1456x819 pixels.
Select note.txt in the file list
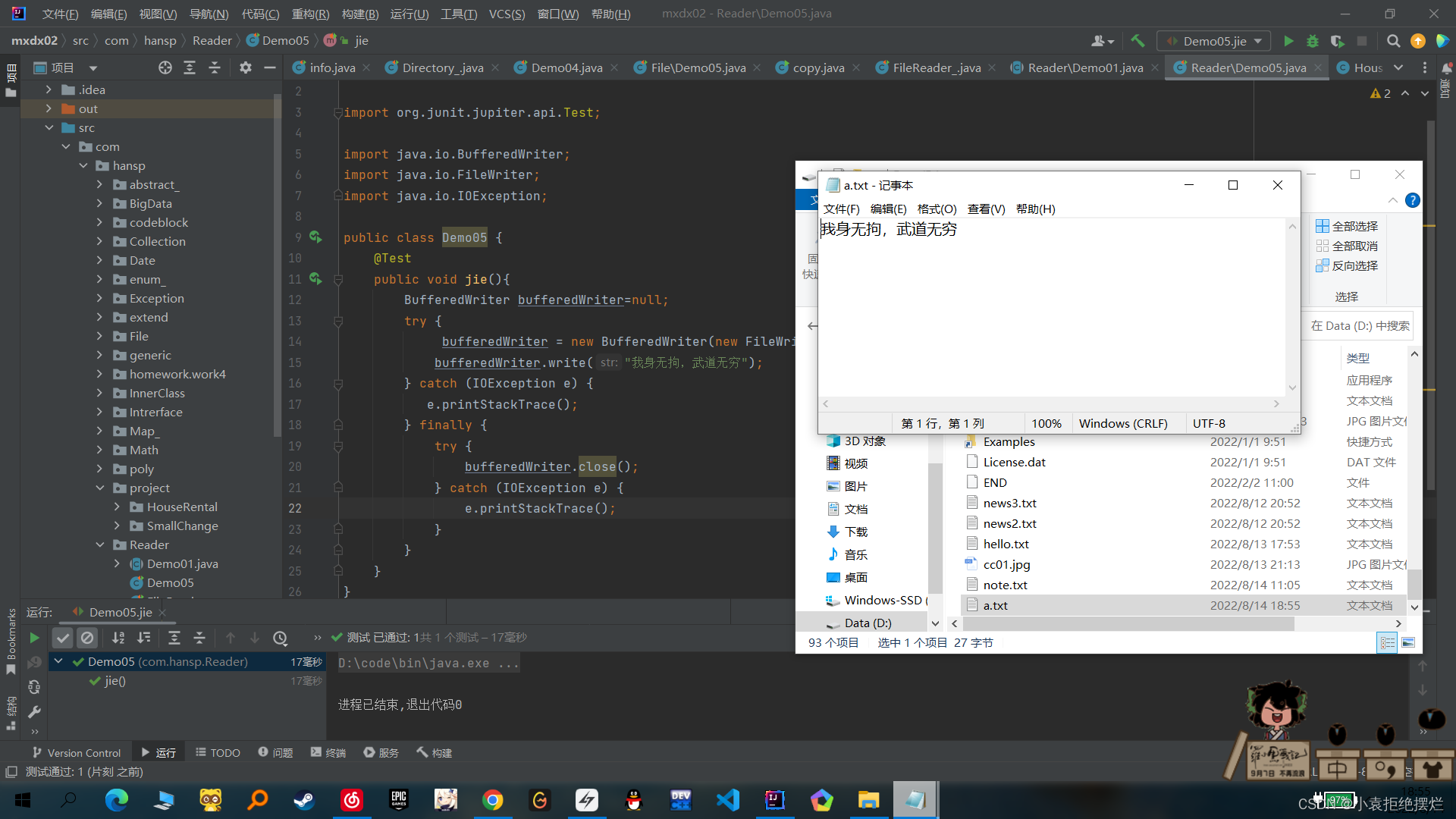pos(1005,585)
